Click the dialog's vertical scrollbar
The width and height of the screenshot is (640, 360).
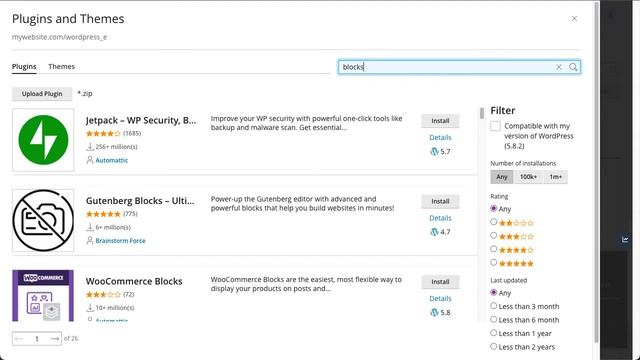click(596, 171)
